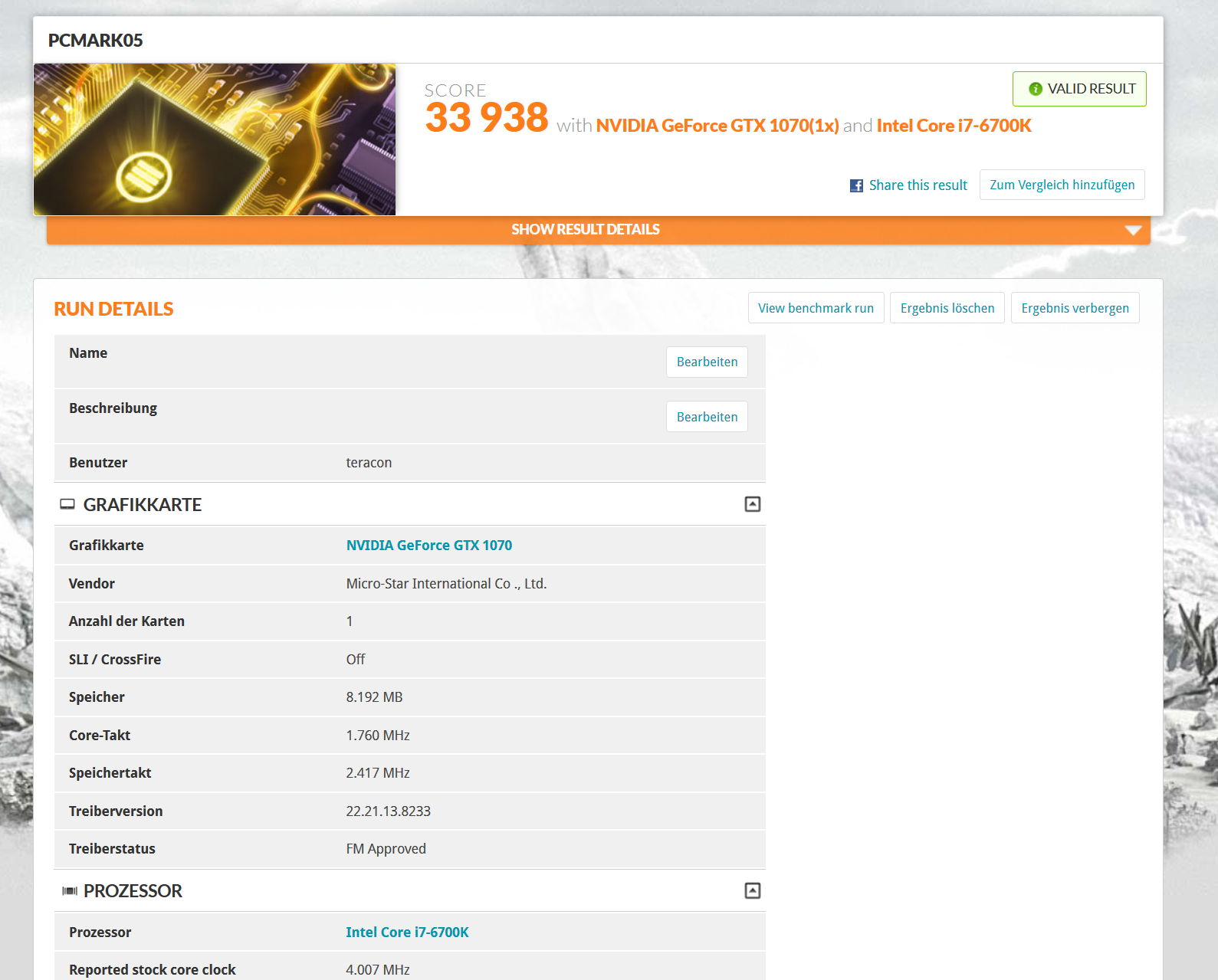Open the Intel Core i7-6700K link in table
This screenshot has width=1218, height=980.
pos(407,932)
